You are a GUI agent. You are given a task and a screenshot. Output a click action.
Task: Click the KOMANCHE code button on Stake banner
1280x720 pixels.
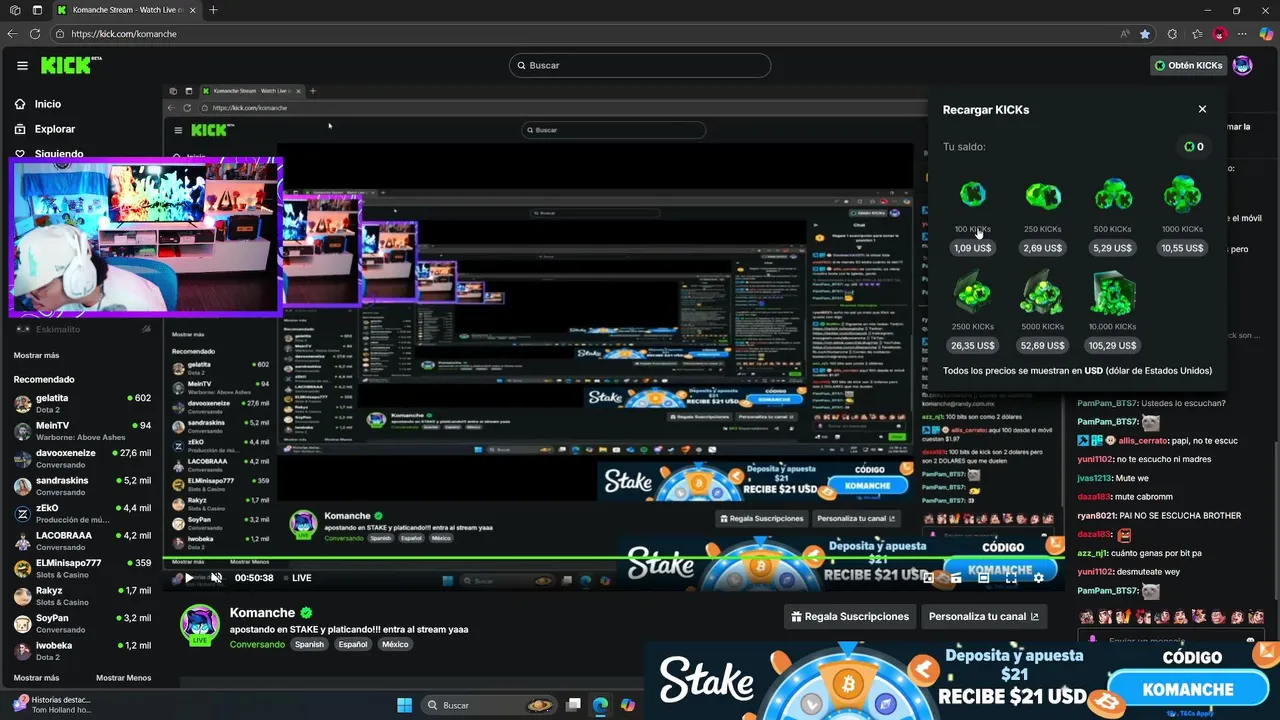pyautogui.click(x=1188, y=689)
